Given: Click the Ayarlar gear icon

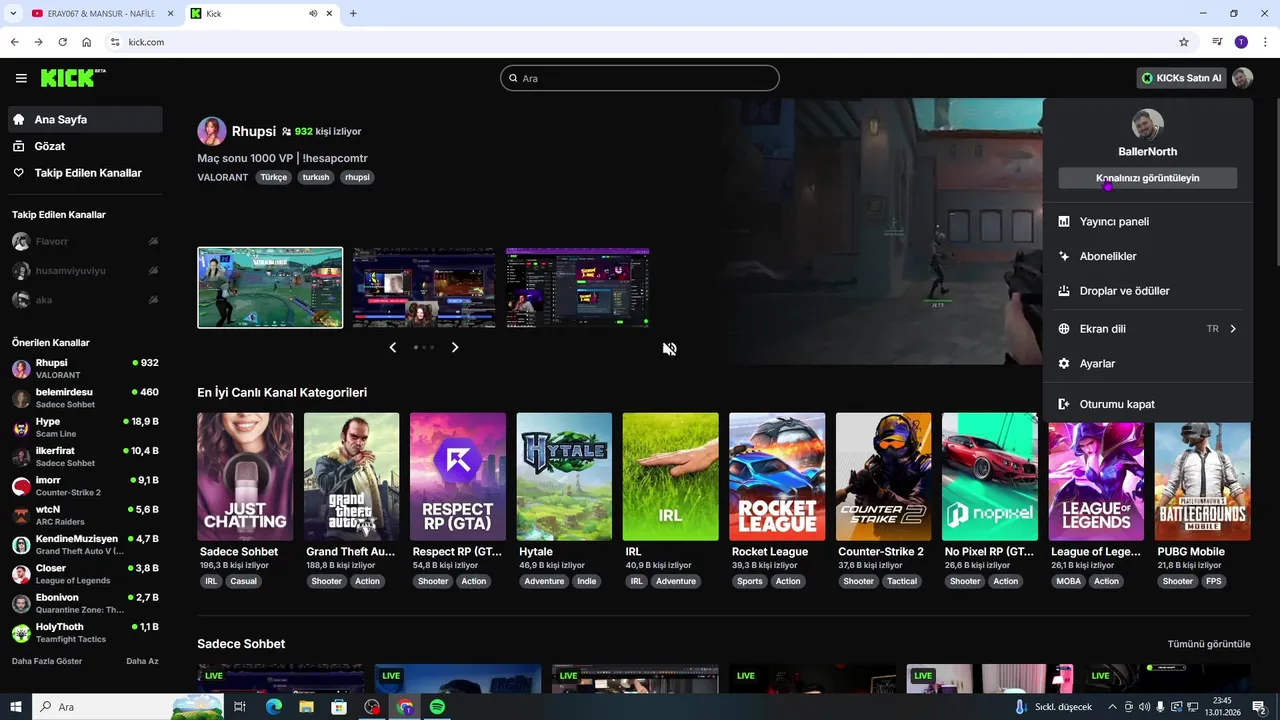Looking at the screenshot, I should [x=1064, y=364].
